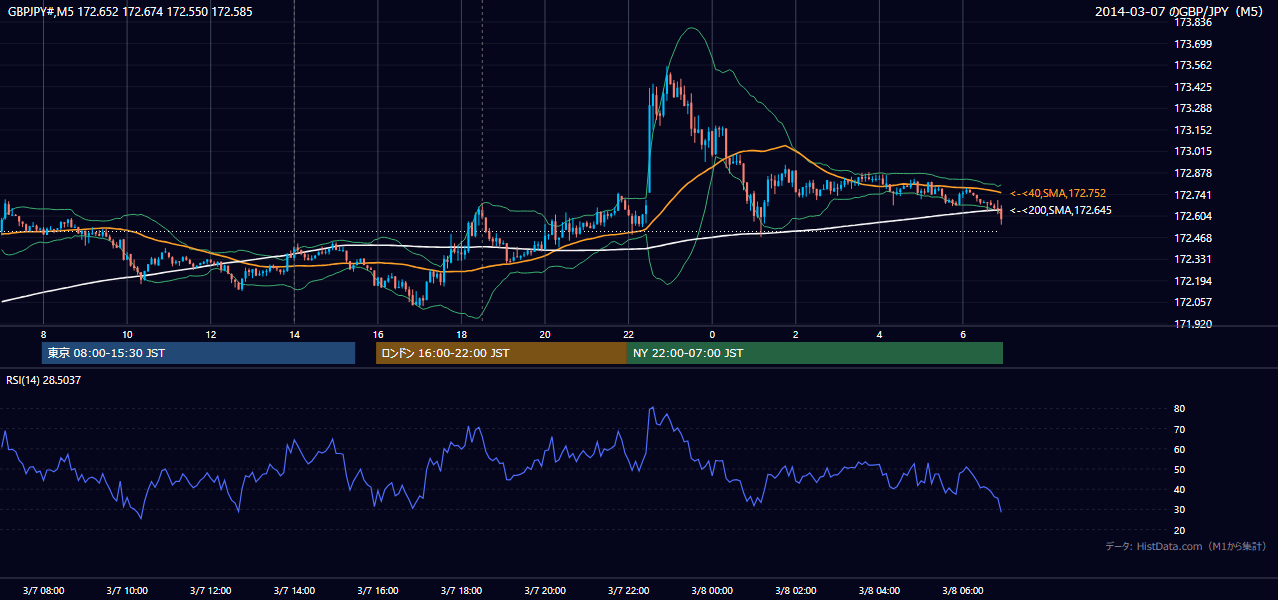
Task: Click the 40 SMA 172.752 label
Action: coord(1058,193)
